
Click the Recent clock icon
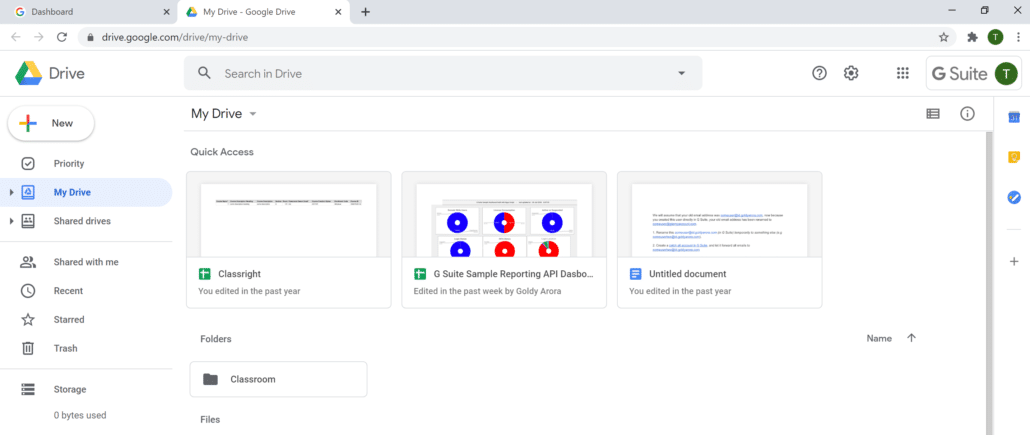[28, 291]
